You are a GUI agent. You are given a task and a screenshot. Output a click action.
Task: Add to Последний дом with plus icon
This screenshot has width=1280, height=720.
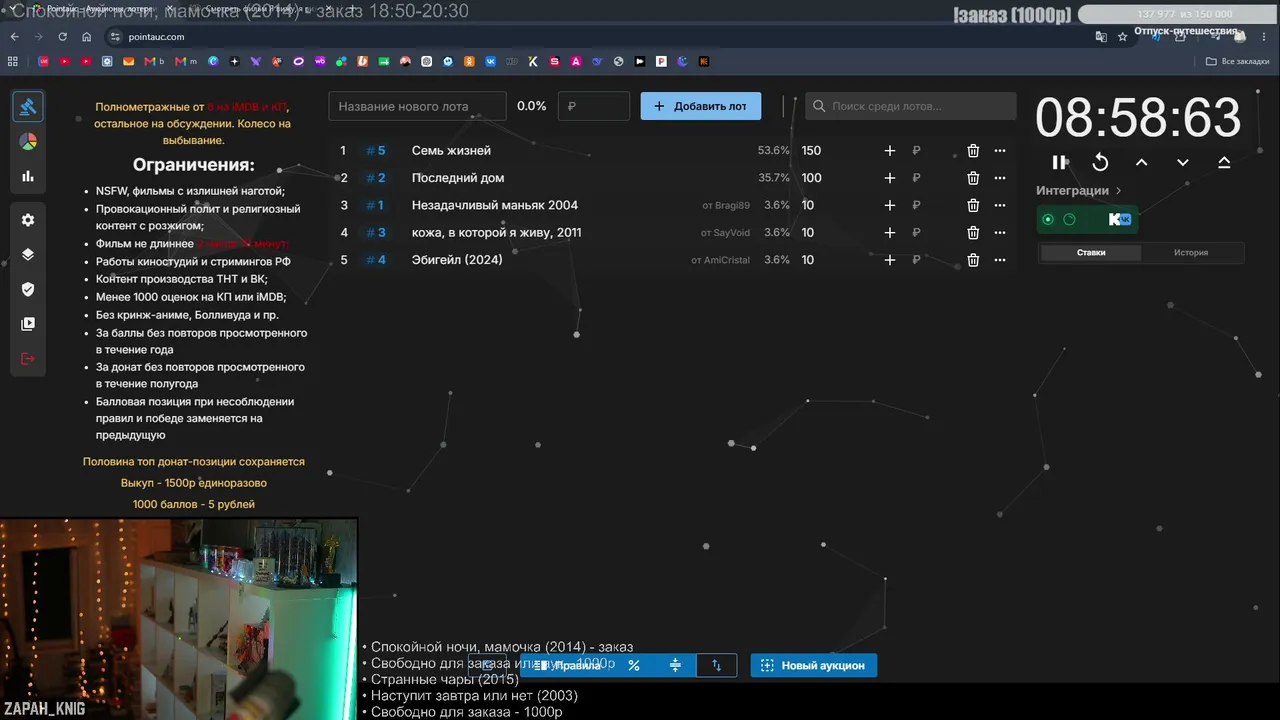pyautogui.click(x=890, y=178)
